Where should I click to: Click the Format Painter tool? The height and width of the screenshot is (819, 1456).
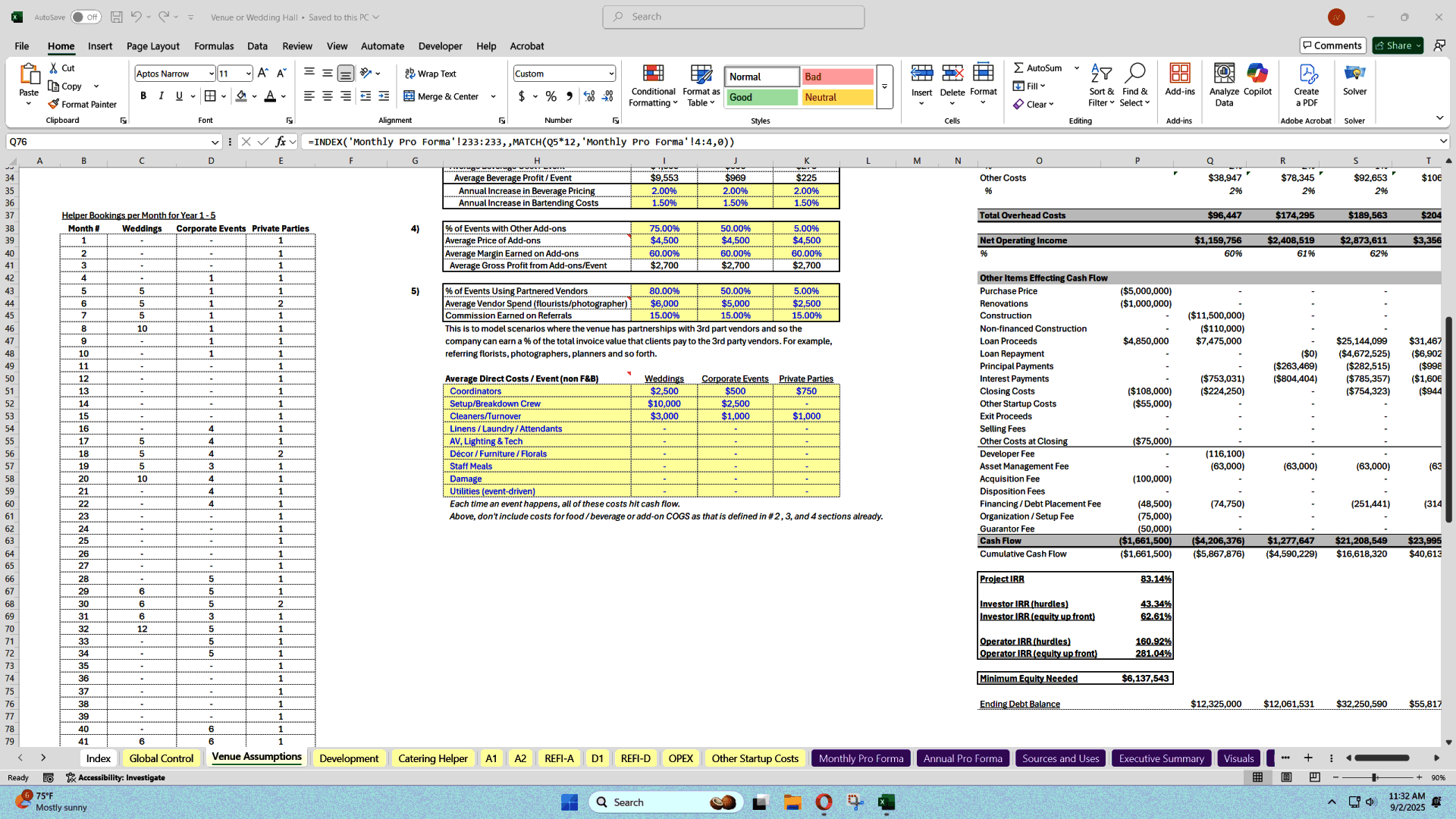pos(82,104)
